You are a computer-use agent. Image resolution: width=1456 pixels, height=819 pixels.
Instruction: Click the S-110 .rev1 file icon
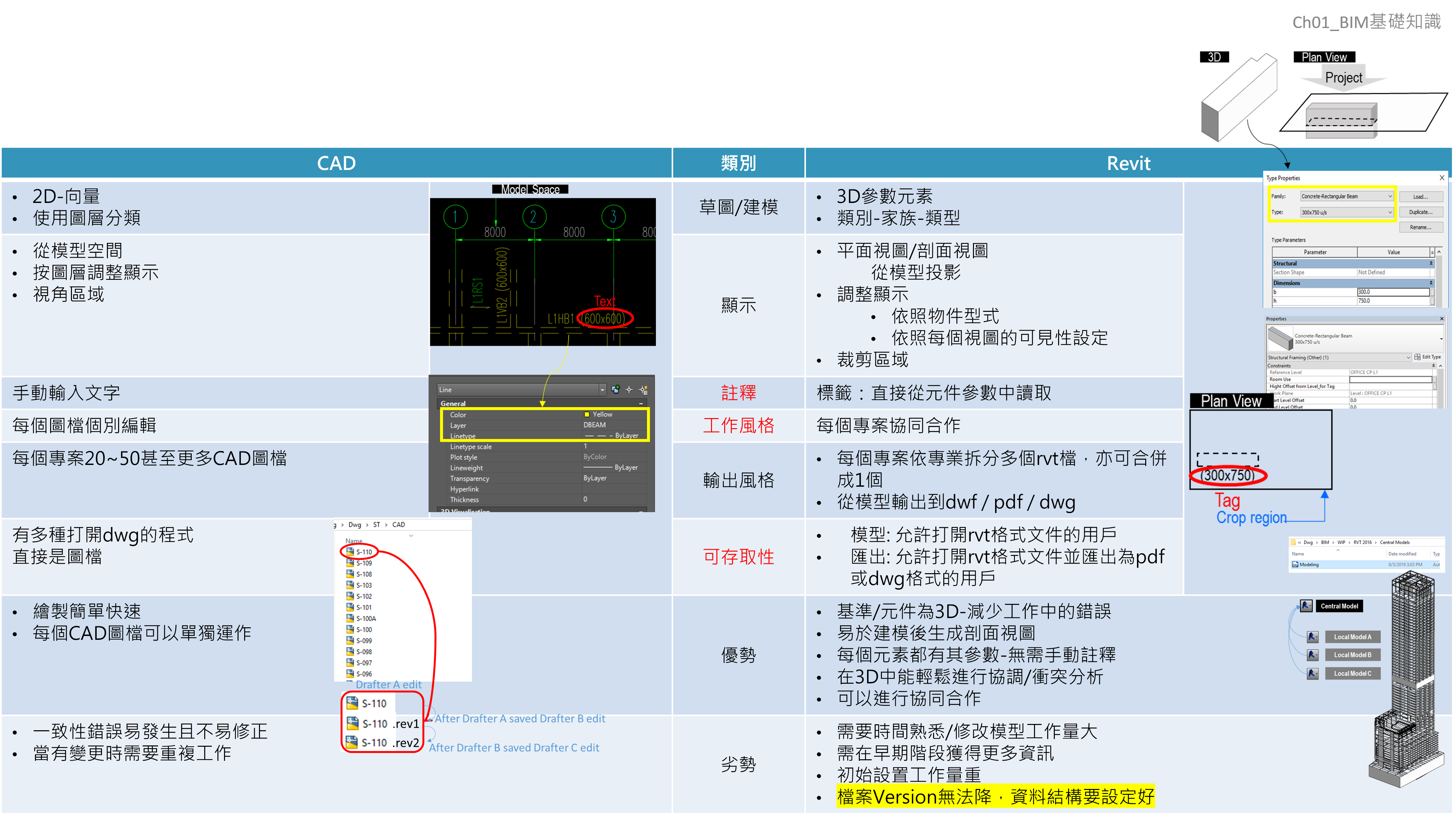(x=353, y=724)
